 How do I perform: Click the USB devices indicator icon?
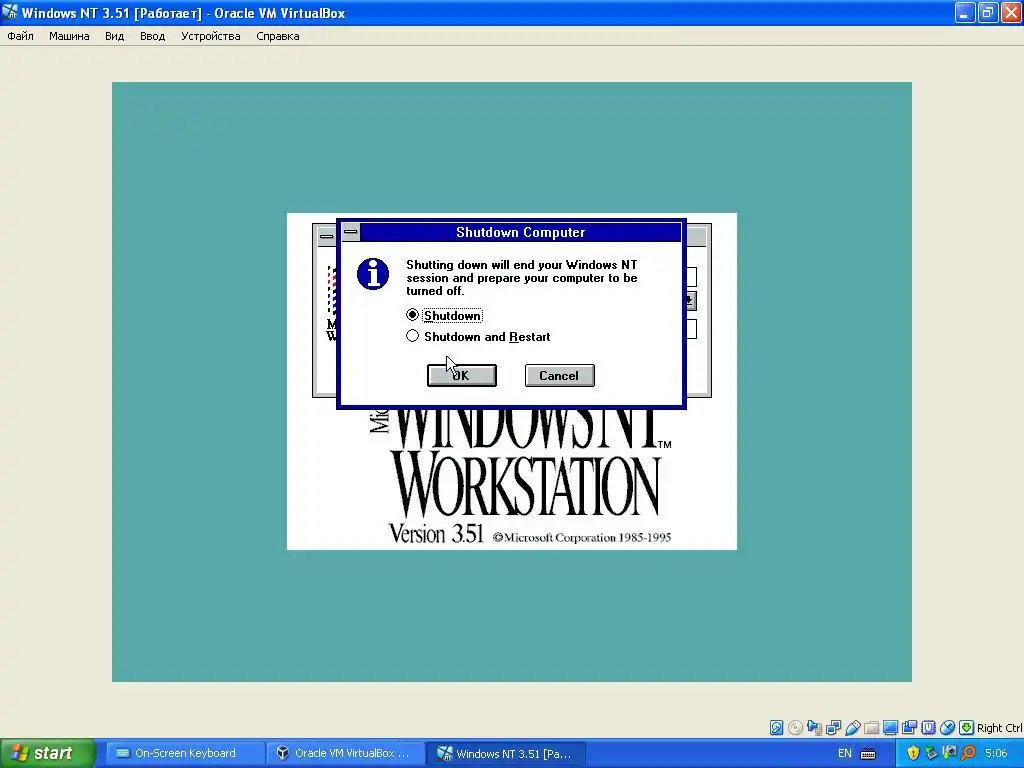(852, 728)
